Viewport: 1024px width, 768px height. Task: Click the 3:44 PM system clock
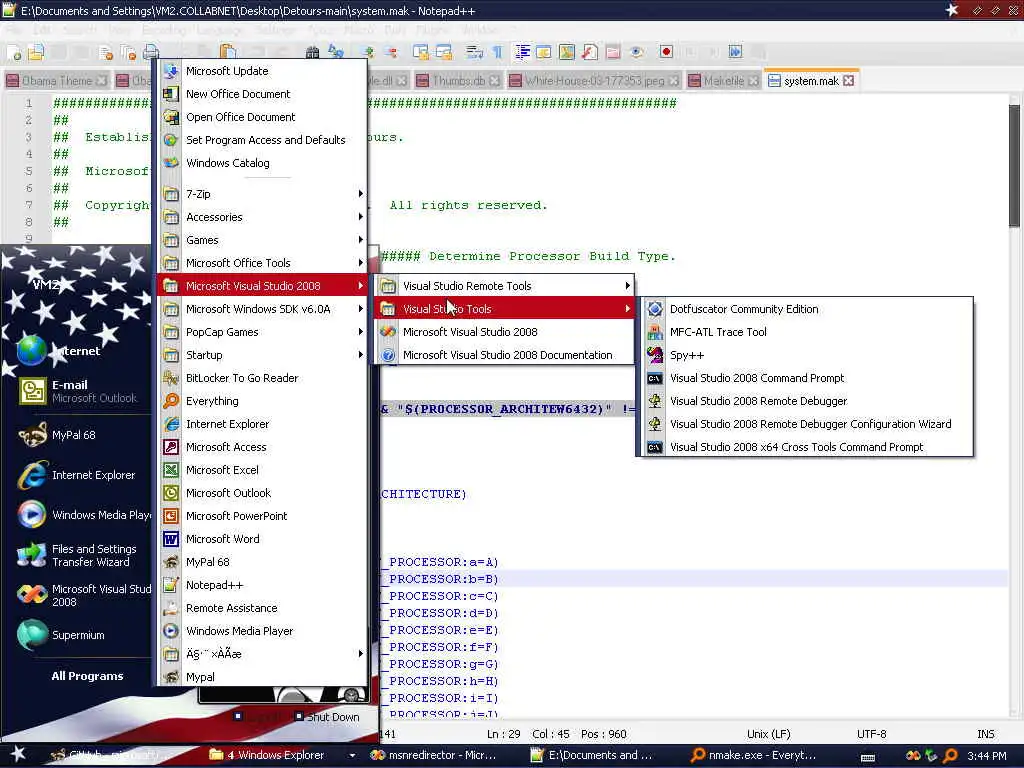coord(987,756)
